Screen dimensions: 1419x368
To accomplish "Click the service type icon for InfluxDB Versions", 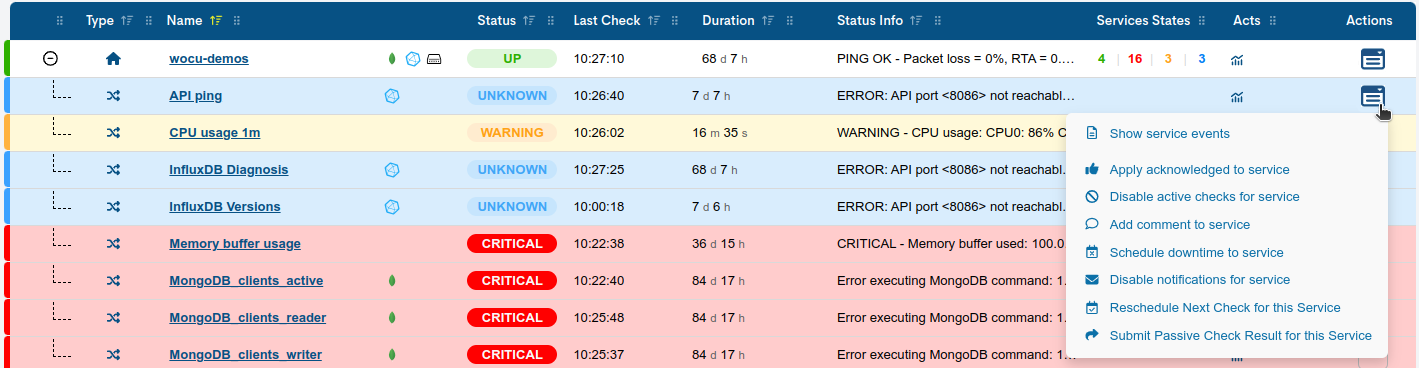I will click(x=113, y=207).
